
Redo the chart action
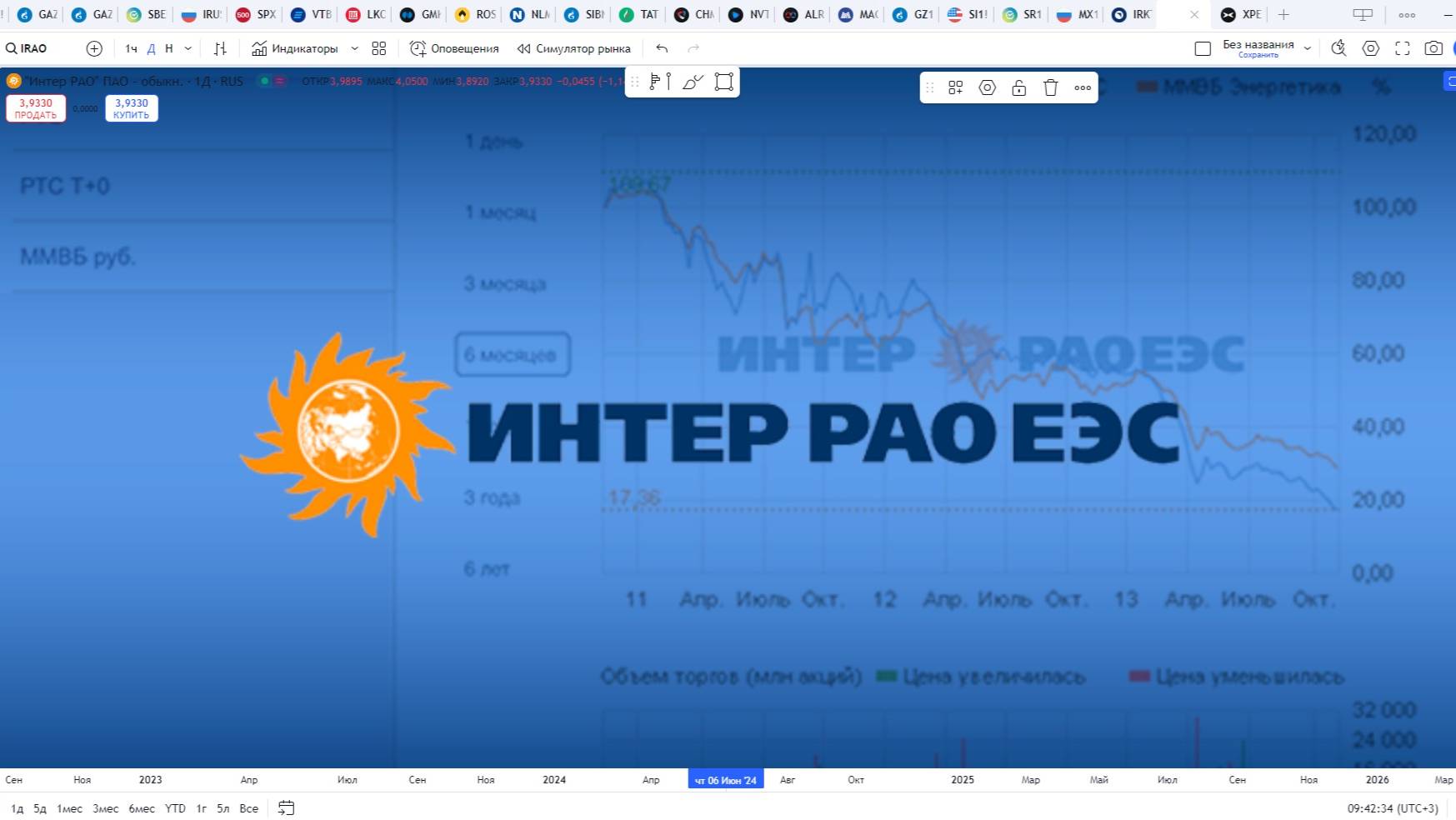(x=693, y=48)
